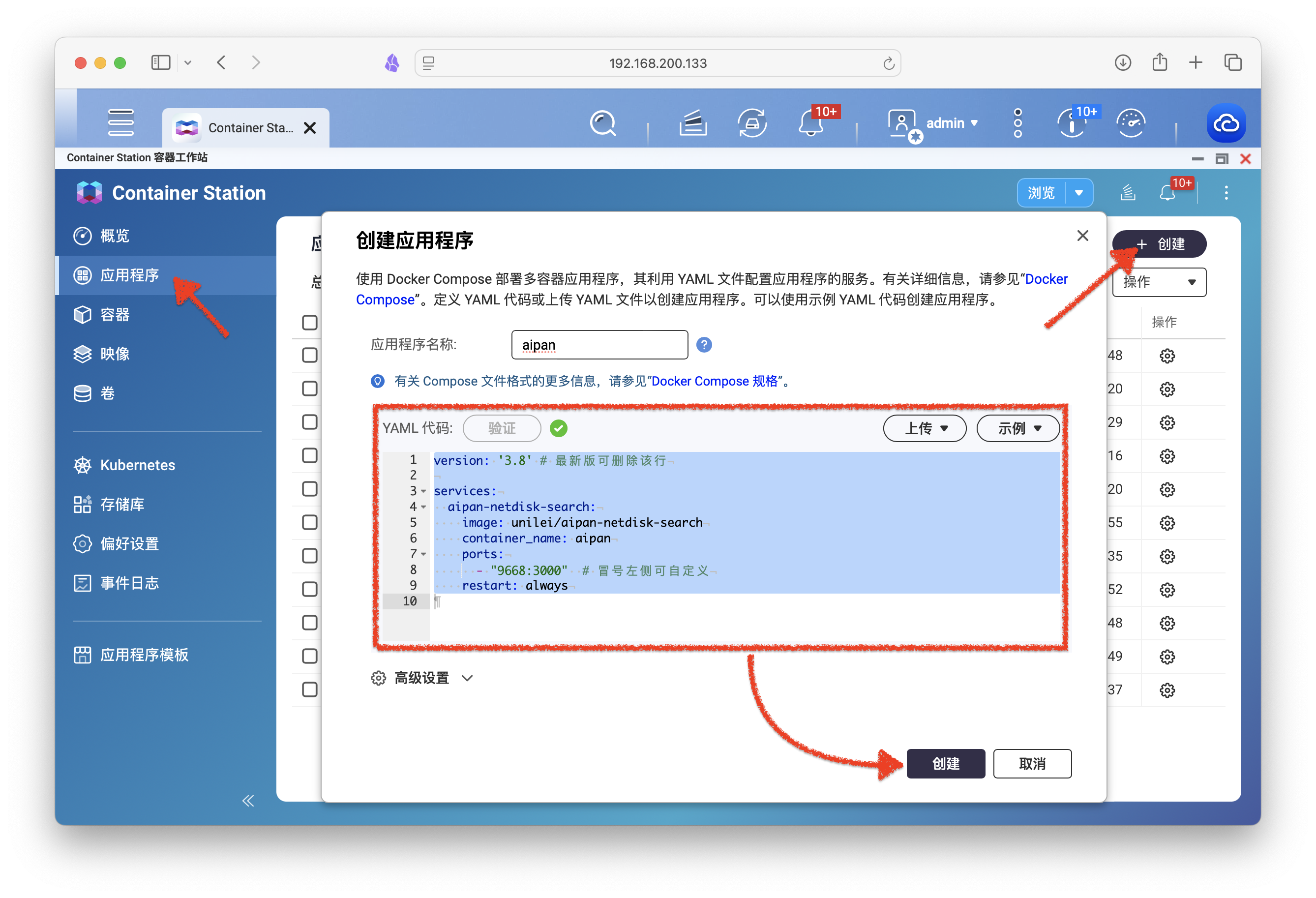The image size is (1316, 898).
Task: Click the dark 创建 button in dialog
Action: [x=946, y=764]
